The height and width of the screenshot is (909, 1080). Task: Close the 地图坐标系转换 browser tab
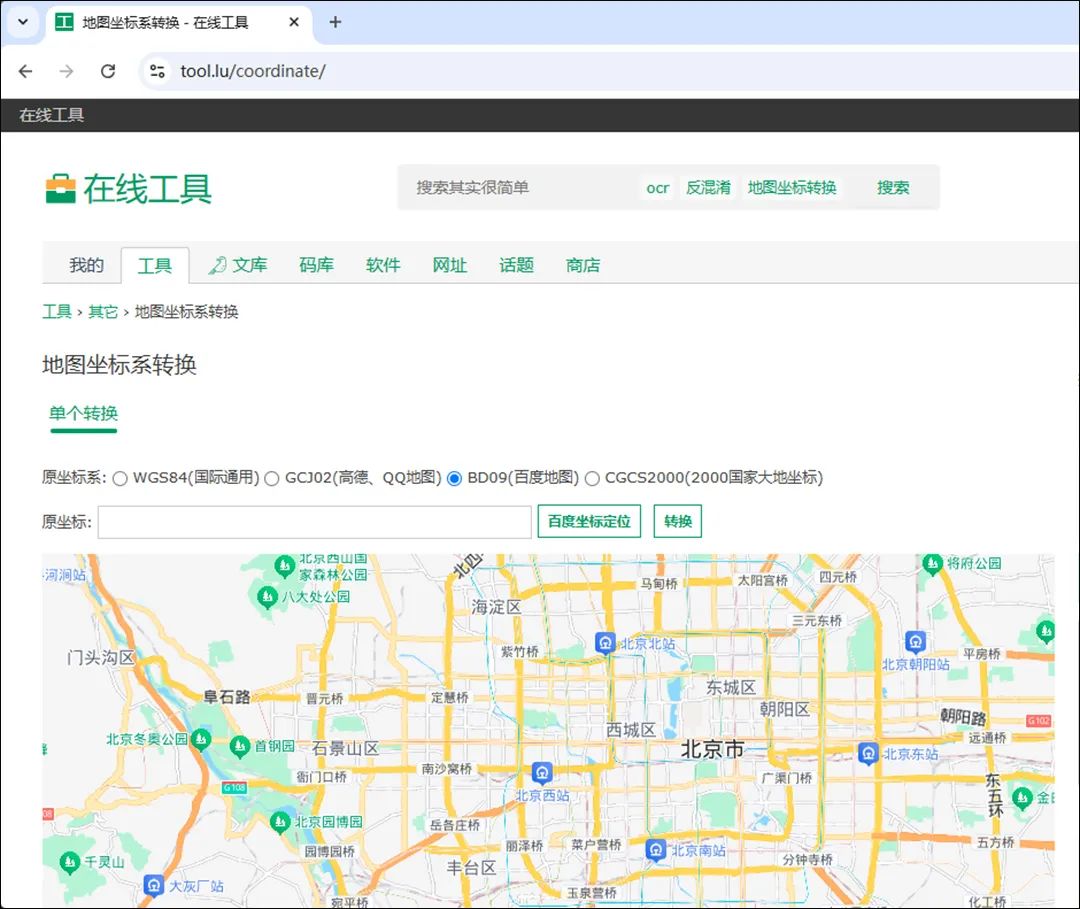coord(294,22)
